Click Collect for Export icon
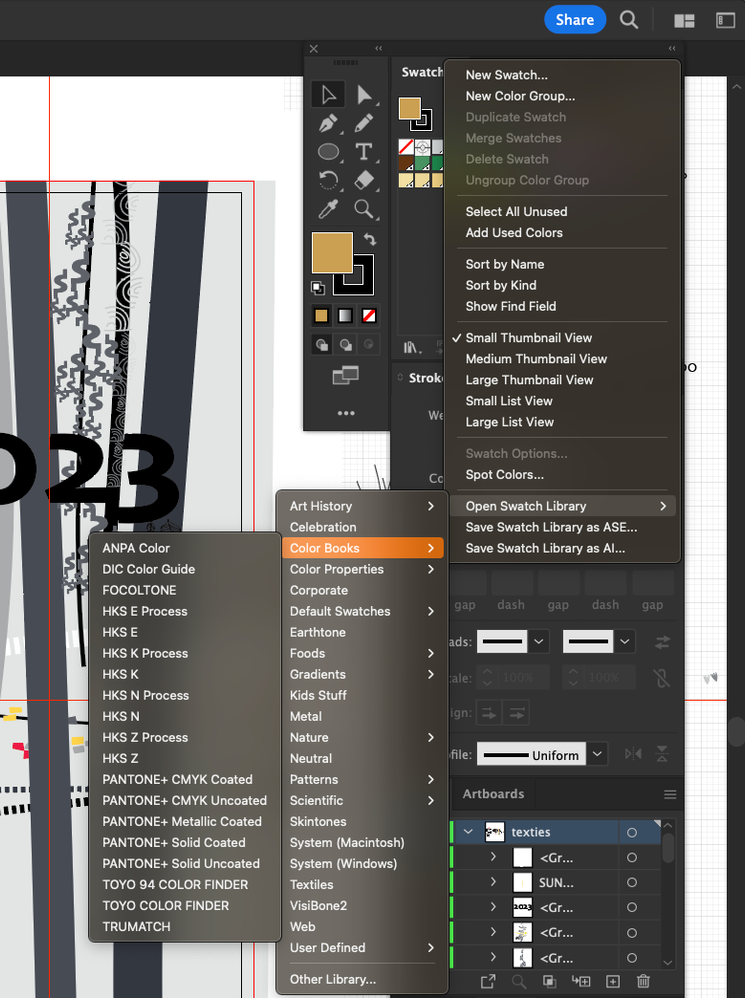The width and height of the screenshot is (745, 998). (488, 981)
